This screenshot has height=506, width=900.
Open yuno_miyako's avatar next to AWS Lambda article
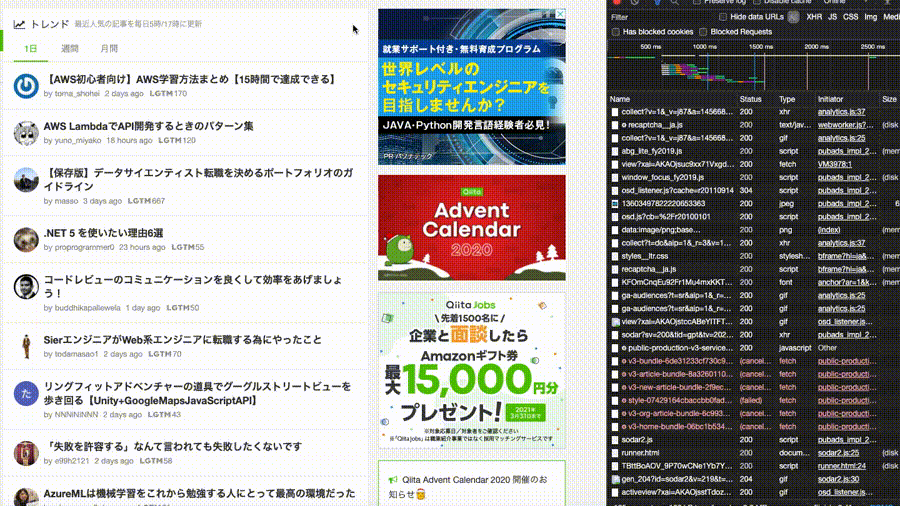[26, 133]
